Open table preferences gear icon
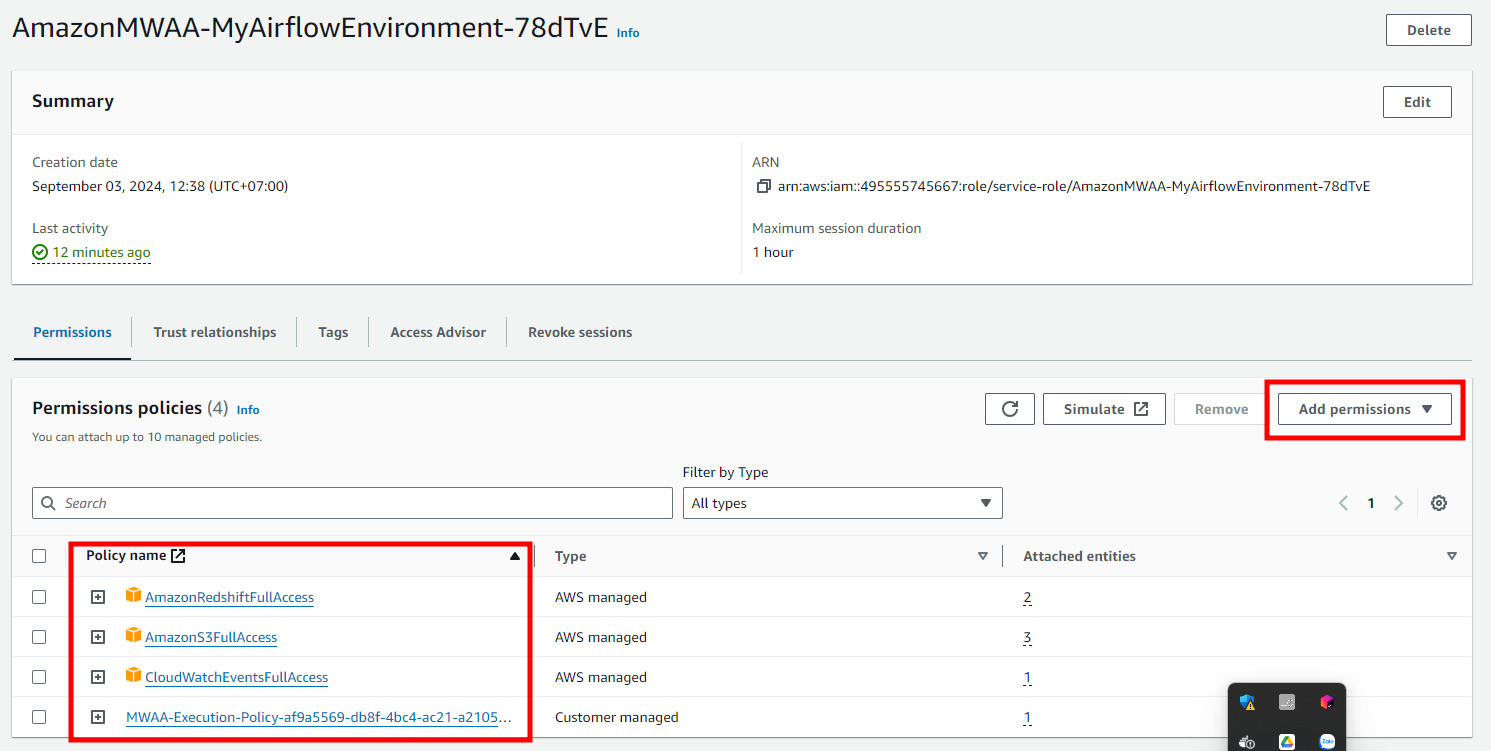The height and width of the screenshot is (751, 1491). [x=1439, y=503]
